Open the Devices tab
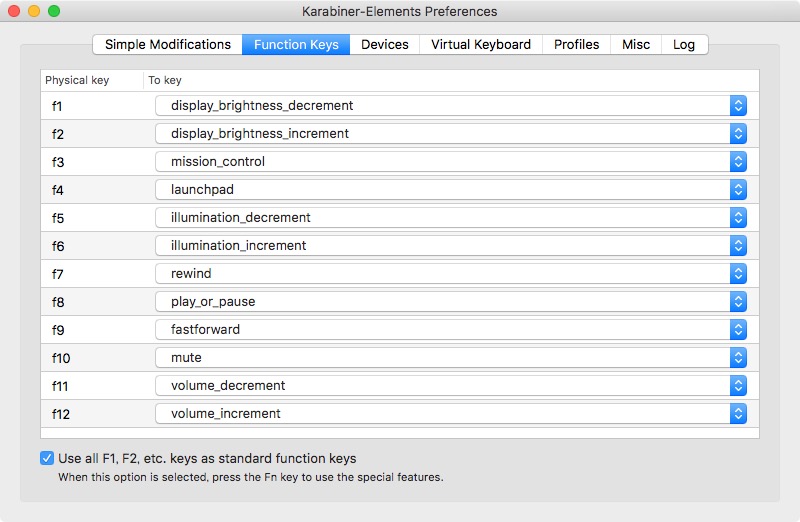The image size is (800, 522). tap(385, 45)
